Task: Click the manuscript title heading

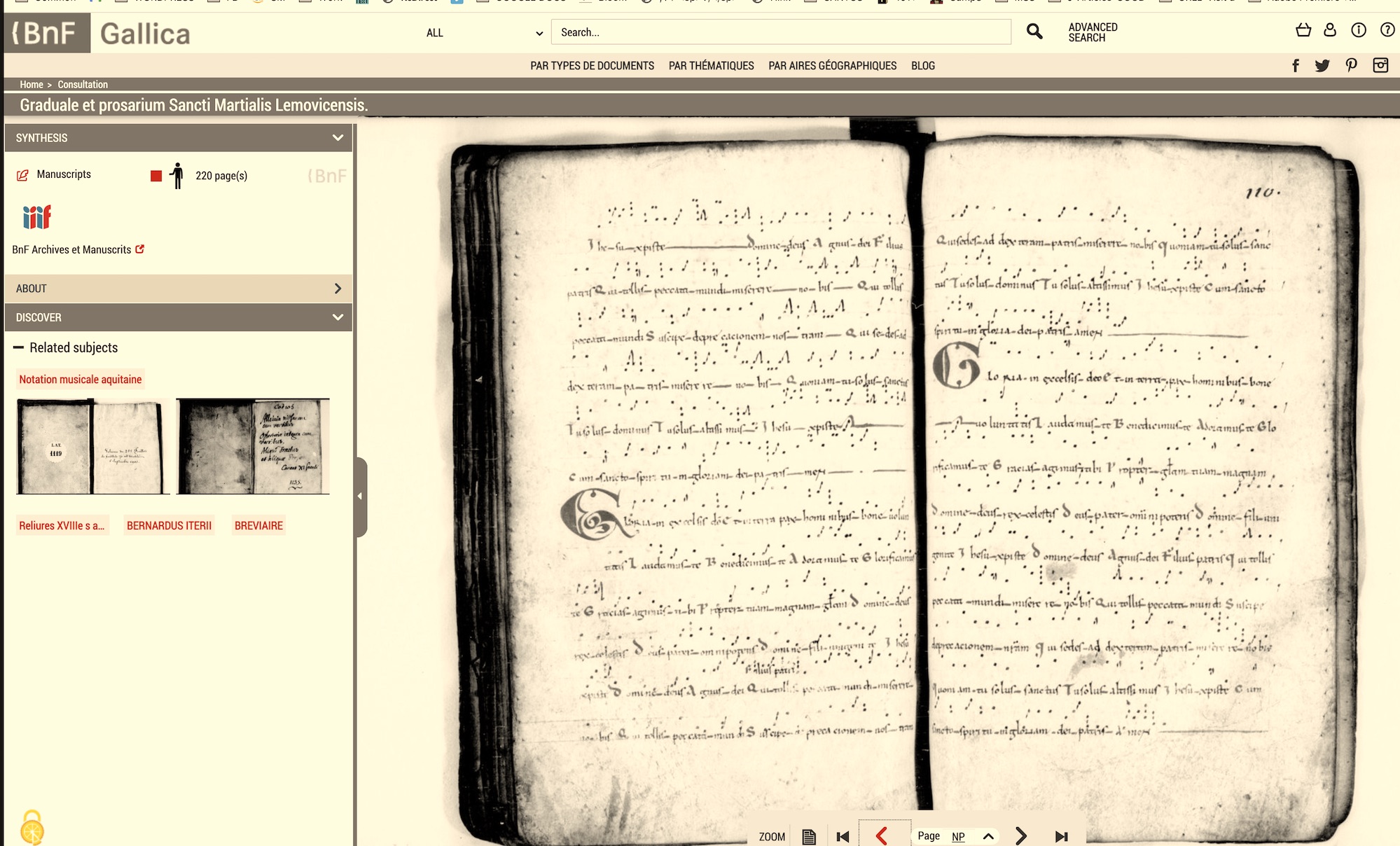Action: click(193, 105)
